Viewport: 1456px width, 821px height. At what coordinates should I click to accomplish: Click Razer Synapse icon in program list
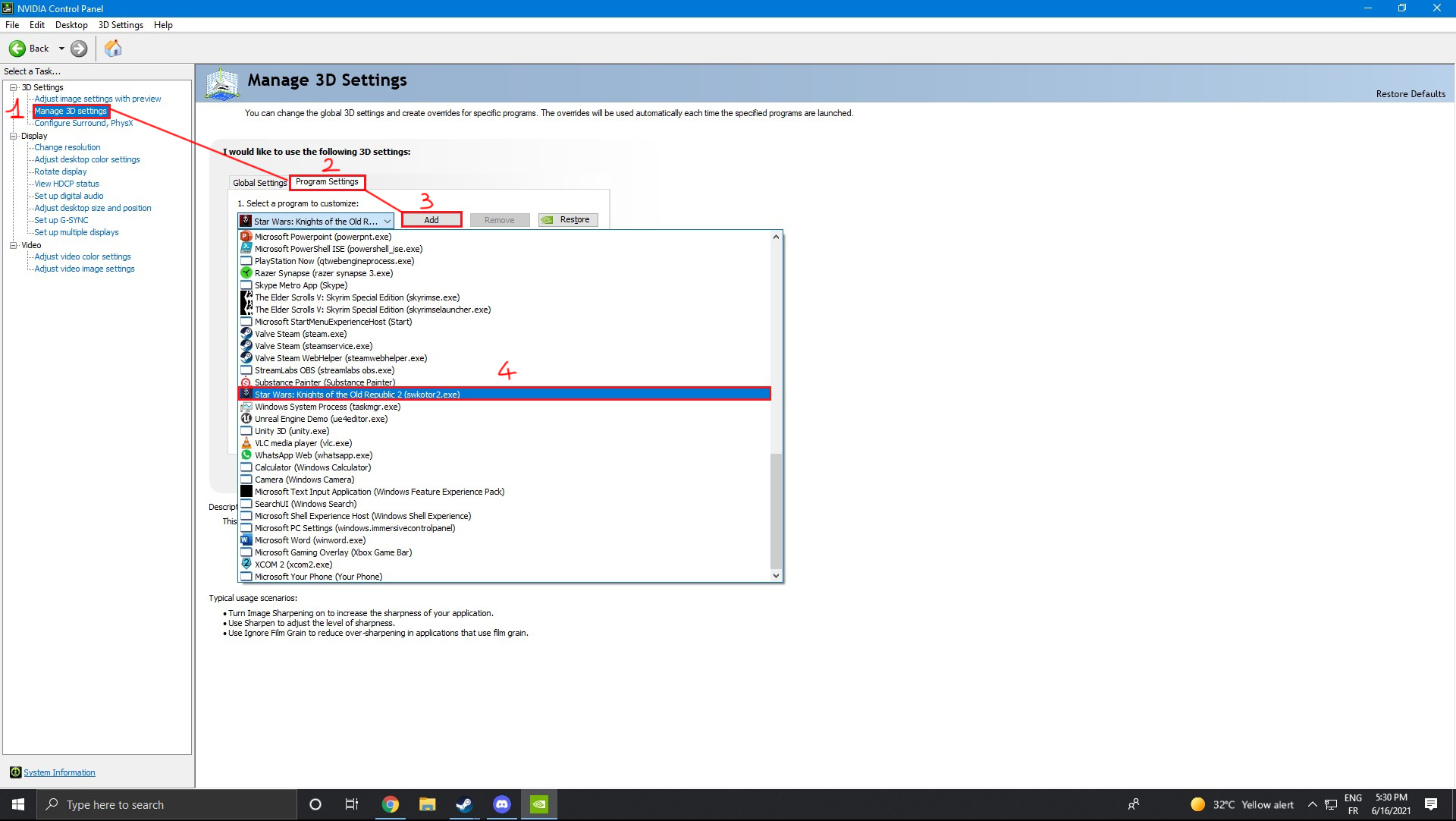coord(246,273)
